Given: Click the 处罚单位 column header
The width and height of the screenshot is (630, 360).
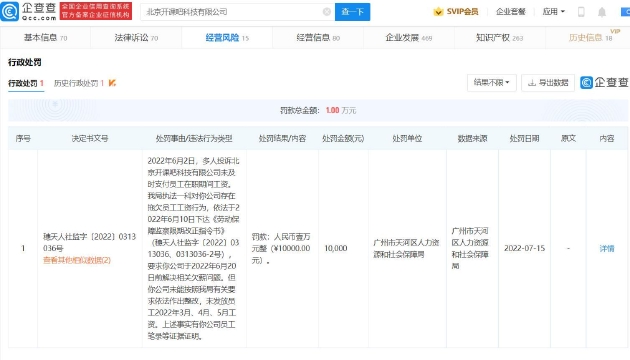Looking at the screenshot, I should click(407, 138).
